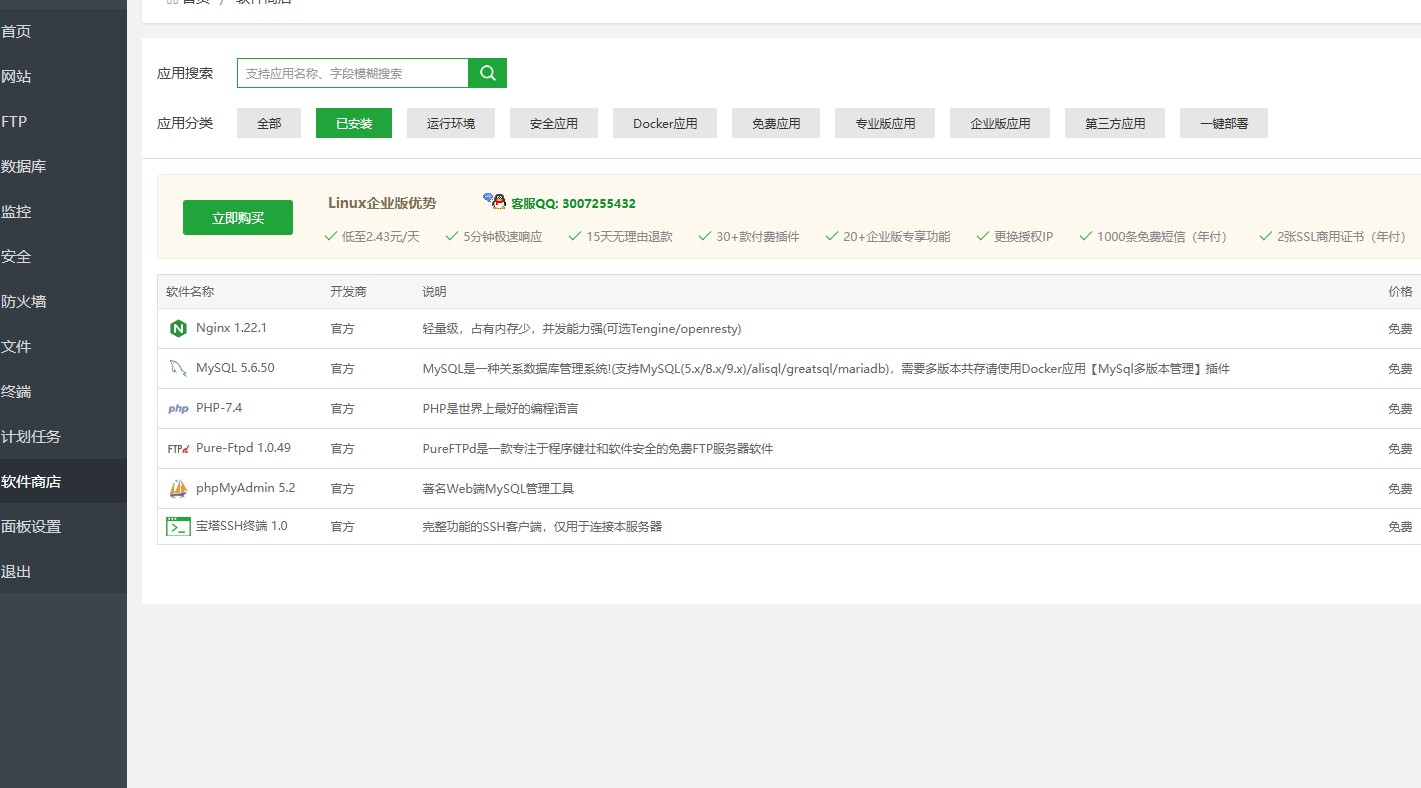This screenshot has height=788, width=1421.
Task: Click the 价格 column header
Action: coord(1400,292)
